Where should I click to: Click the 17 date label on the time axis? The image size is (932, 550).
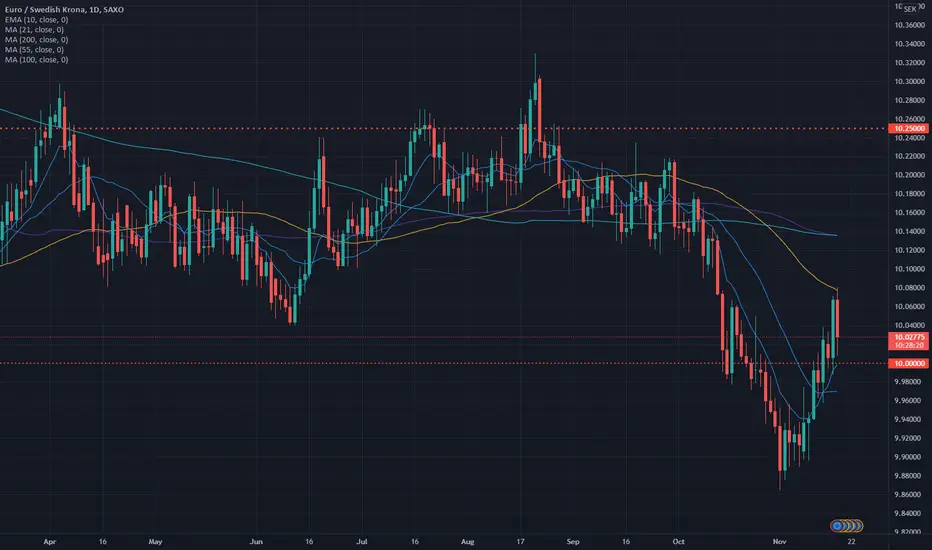[521, 542]
